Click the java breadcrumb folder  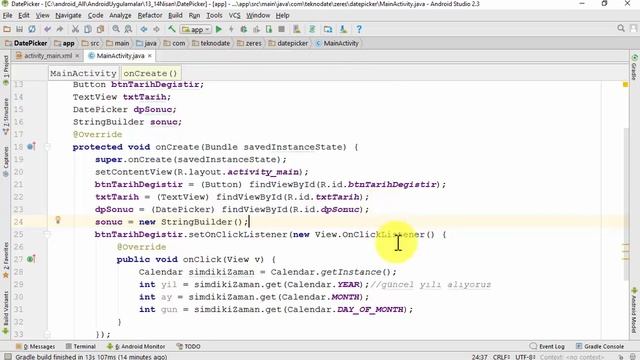point(146,43)
